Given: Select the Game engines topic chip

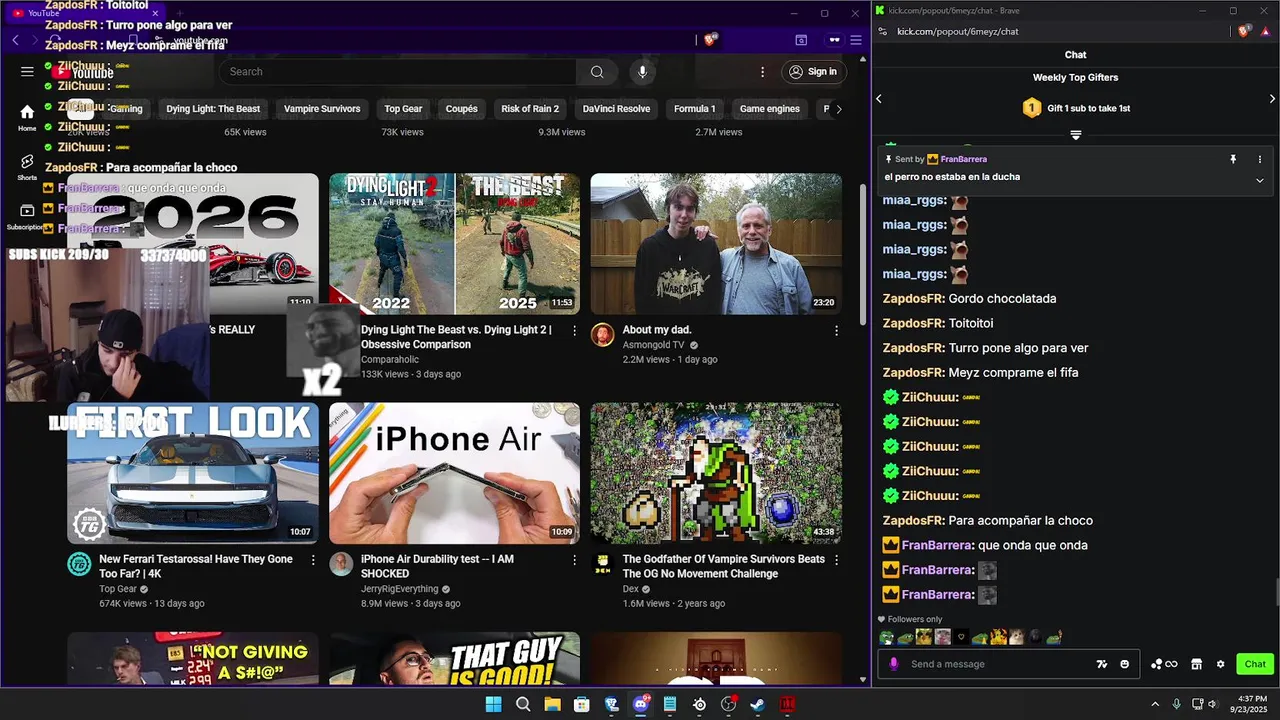Looking at the screenshot, I should pos(769,109).
